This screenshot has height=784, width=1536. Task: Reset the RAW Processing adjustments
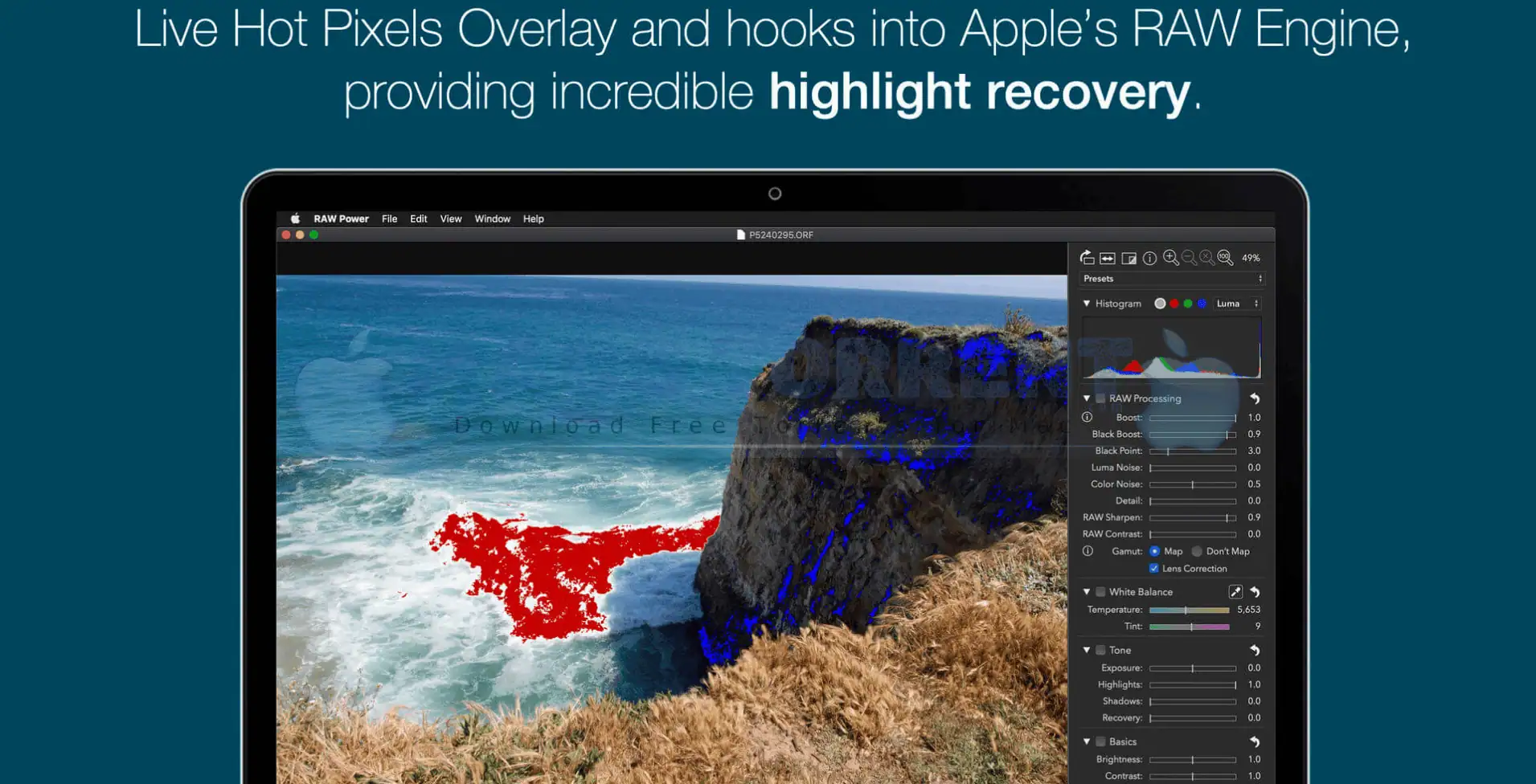click(x=1255, y=398)
